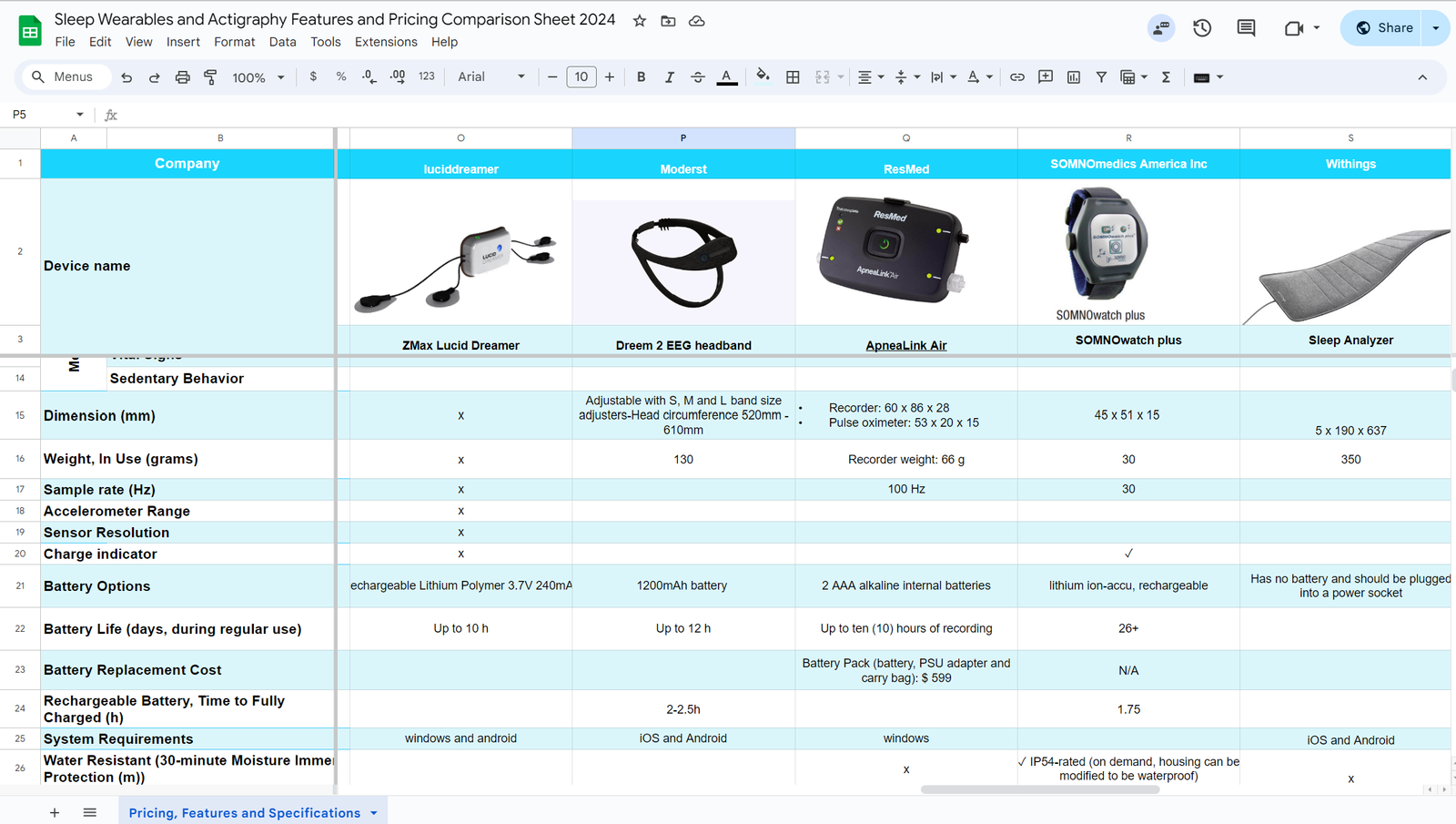Click the ResMed device image
1456x824 pixels.
pyautogui.click(x=892, y=249)
